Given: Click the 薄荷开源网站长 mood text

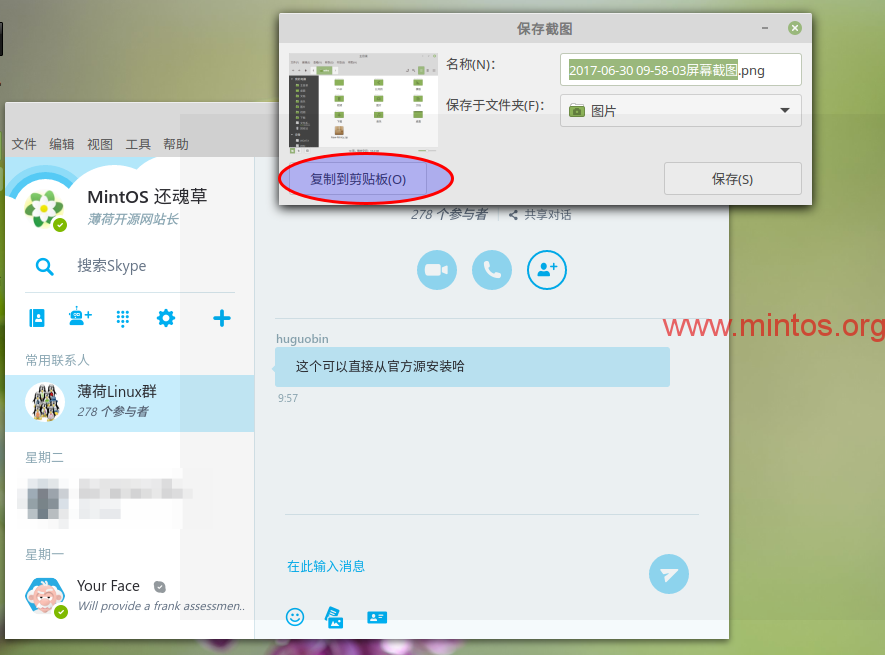Looking at the screenshot, I should pyautogui.click(x=133, y=219).
